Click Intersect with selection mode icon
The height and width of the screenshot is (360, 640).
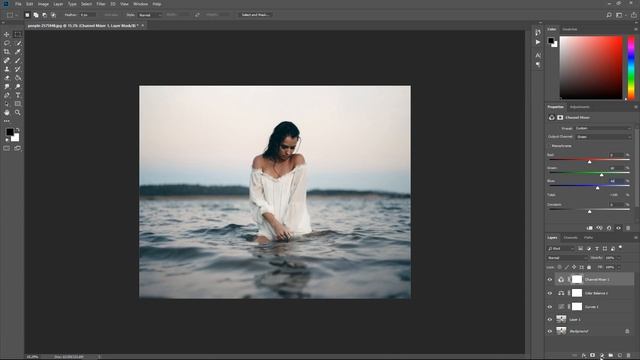[53, 15]
